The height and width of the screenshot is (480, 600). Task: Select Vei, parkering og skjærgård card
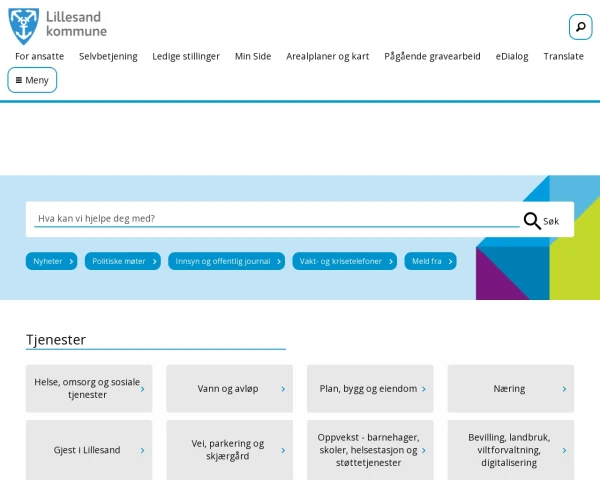(x=230, y=450)
